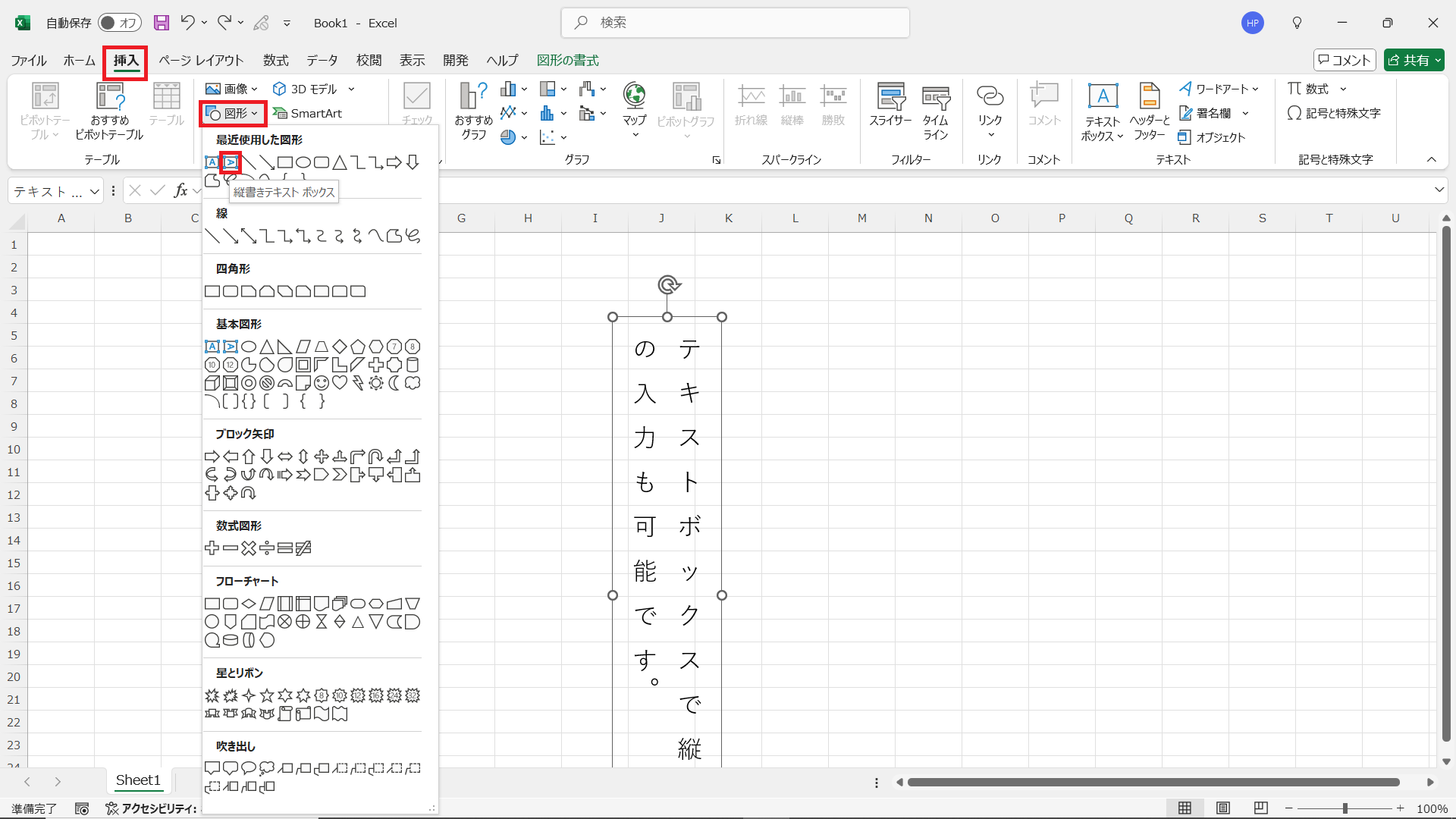The width and height of the screenshot is (1456, 819).
Task: Switch to Page Layout view in status bar
Action: (1223, 808)
